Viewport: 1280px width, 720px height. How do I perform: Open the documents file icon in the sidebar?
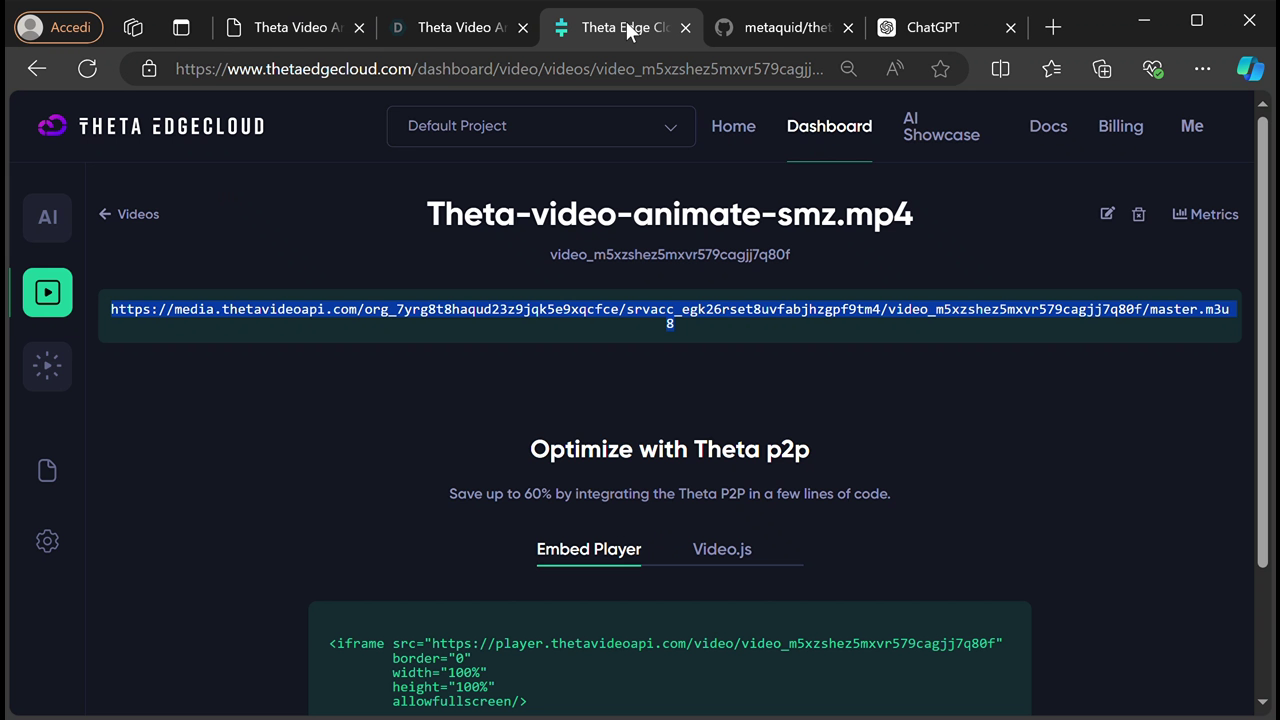47,470
